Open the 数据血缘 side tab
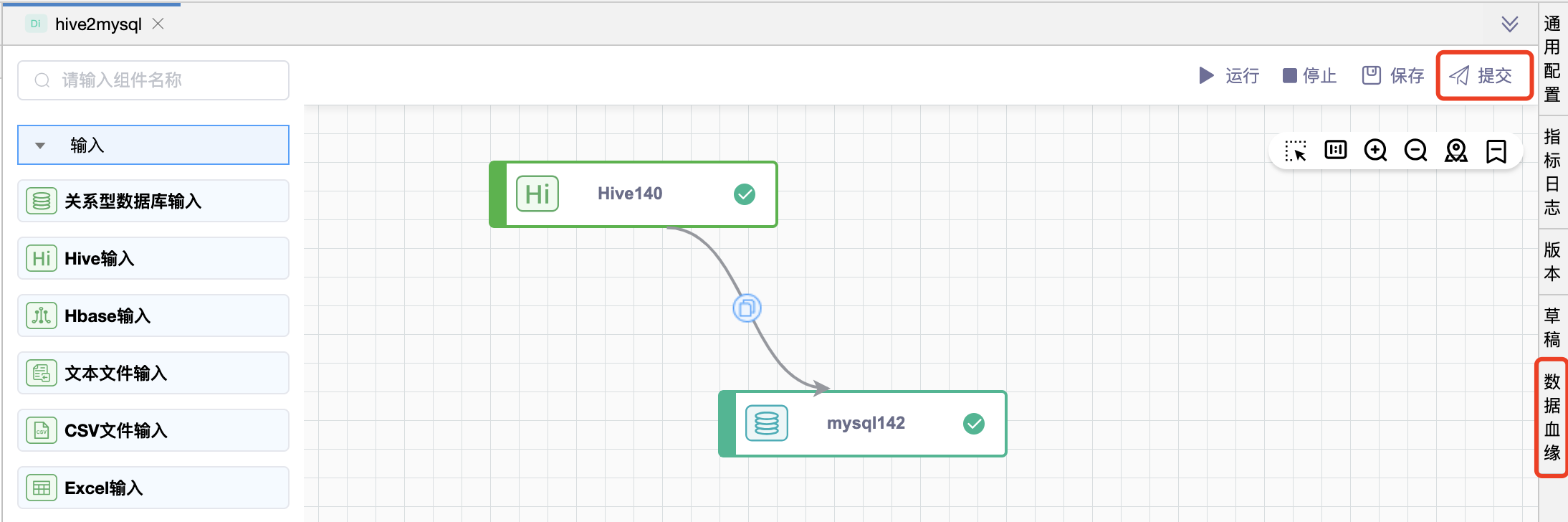The height and width of the screenshot is (522, 1568). (x=1552, y=417)
